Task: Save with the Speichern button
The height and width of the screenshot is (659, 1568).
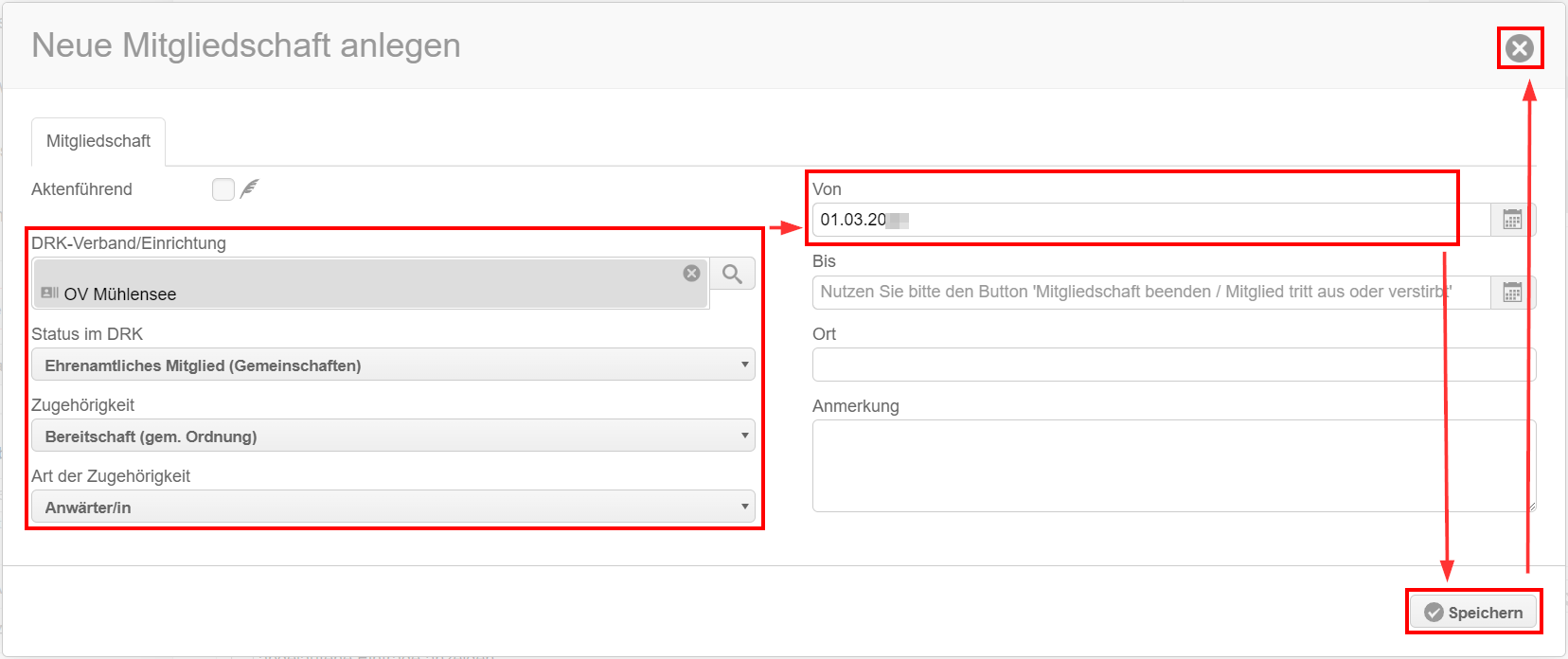Action: click(1473, 613)
